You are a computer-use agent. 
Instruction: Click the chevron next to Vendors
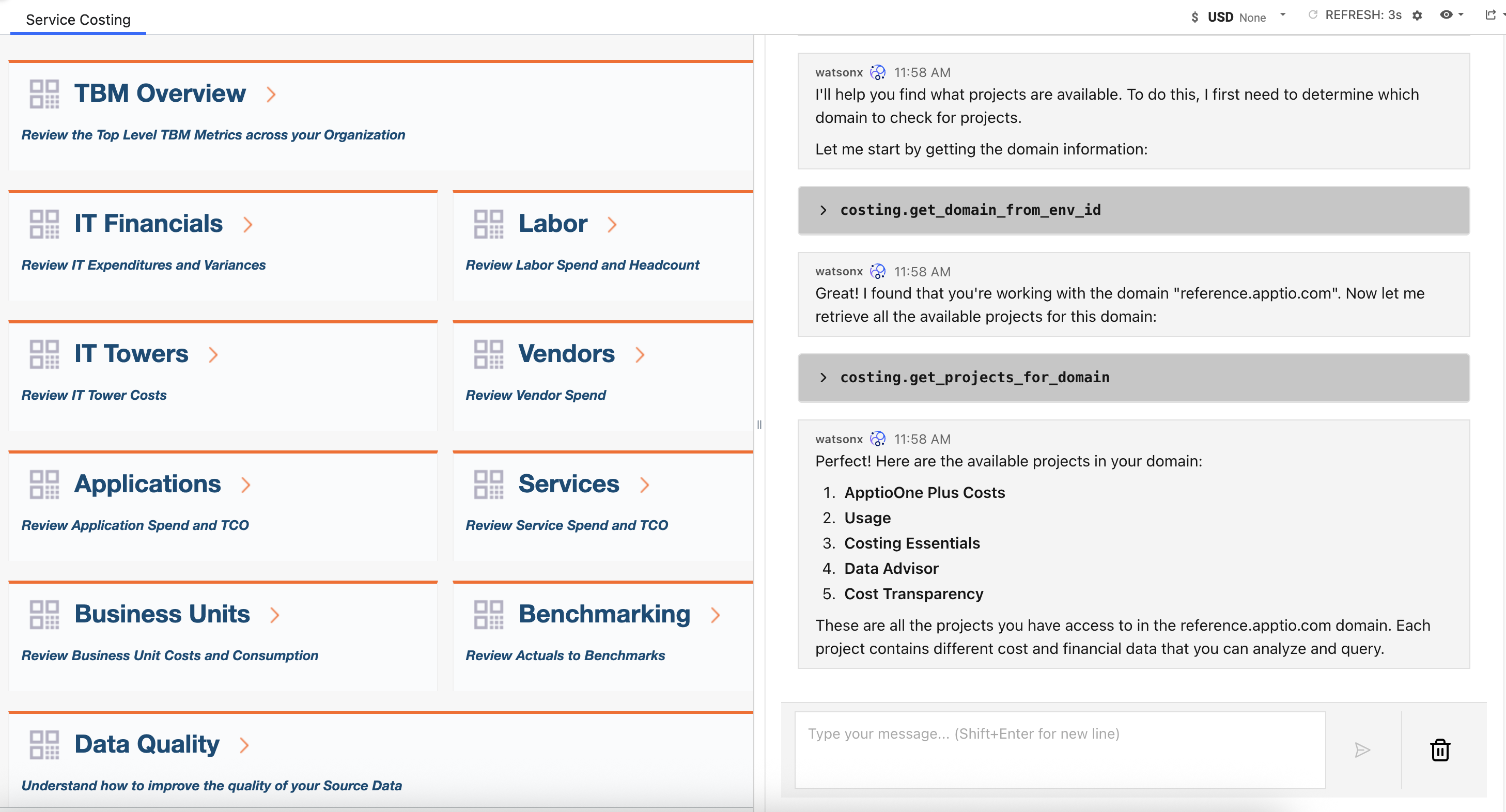640,355
